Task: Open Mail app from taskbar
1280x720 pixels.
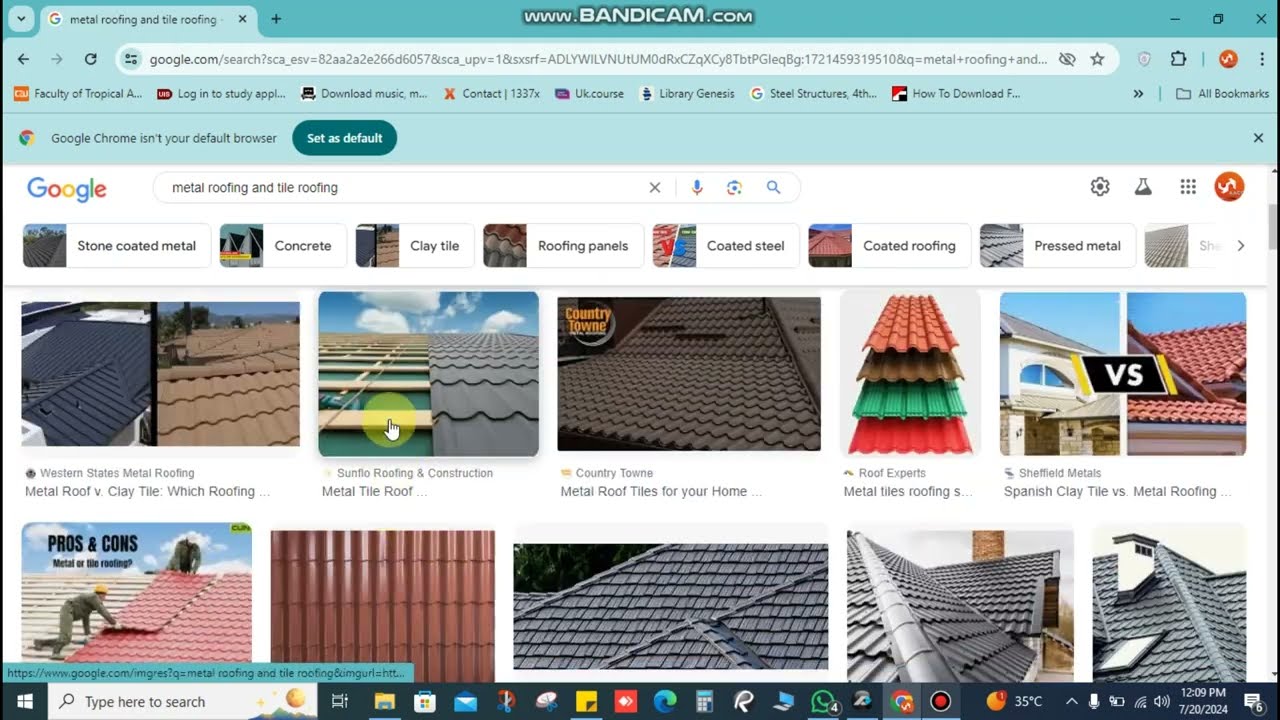Action: click(x=465, y=701)
